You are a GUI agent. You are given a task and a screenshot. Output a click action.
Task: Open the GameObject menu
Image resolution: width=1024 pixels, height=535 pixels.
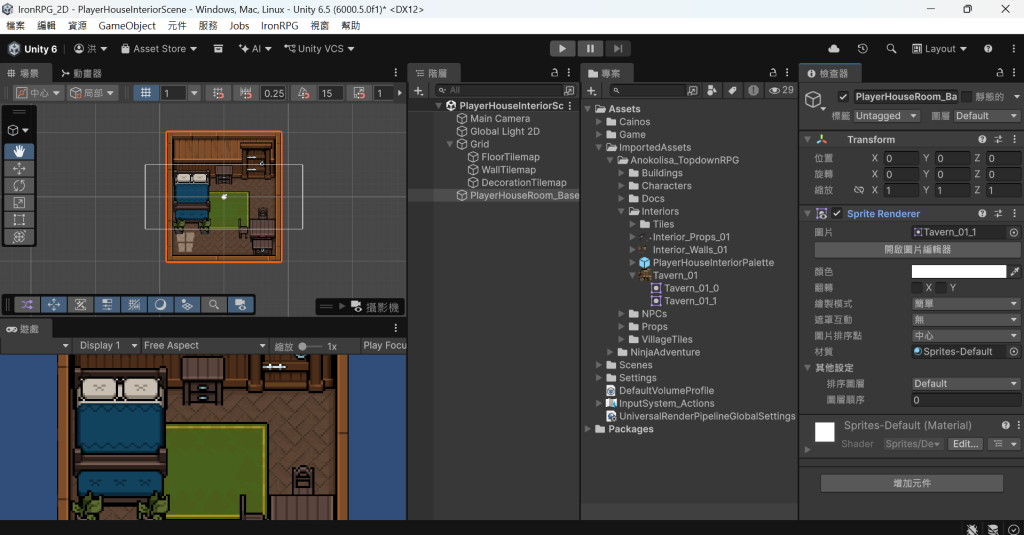127,25
